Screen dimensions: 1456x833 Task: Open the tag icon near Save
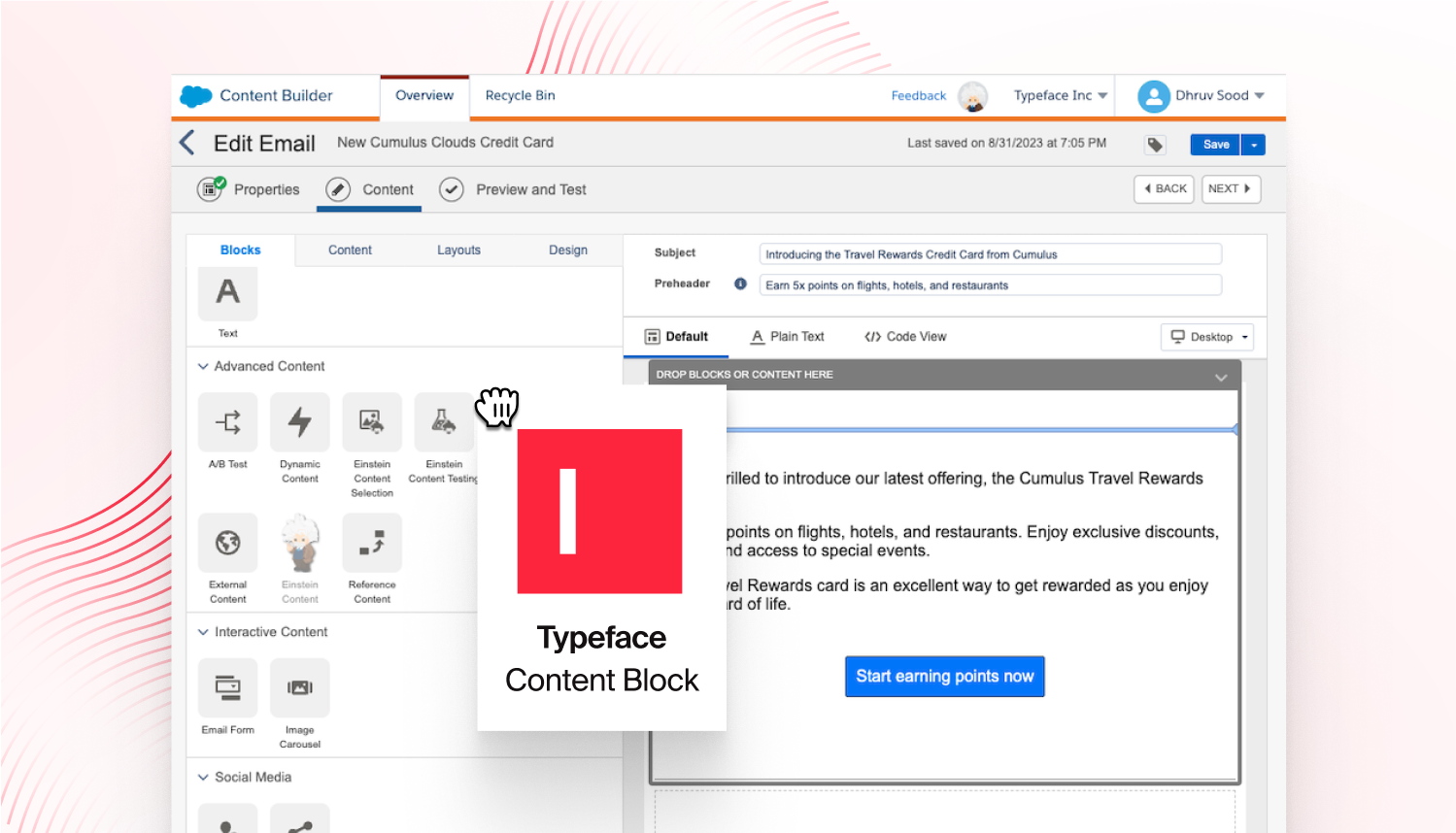coord(1154,143)
